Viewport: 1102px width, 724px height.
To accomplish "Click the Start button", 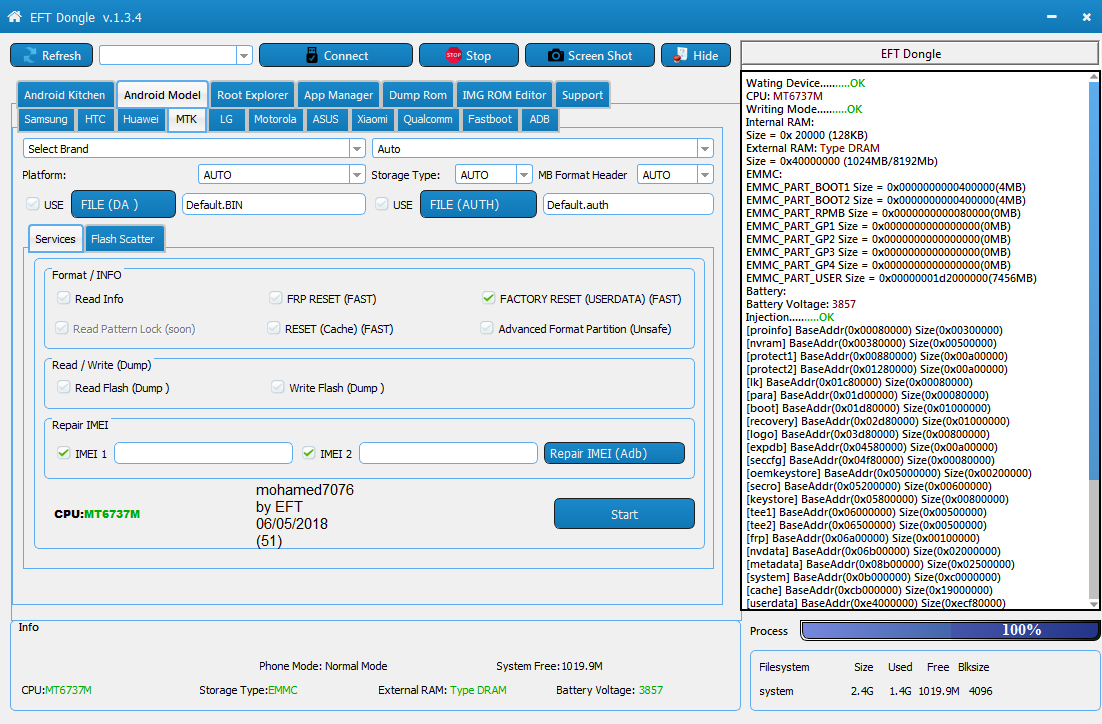I will pos(624,514).
